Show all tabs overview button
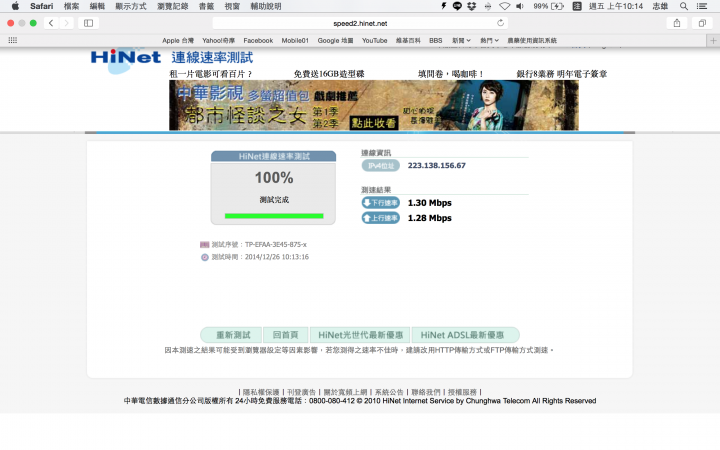The image size is (720, 450). tap(702, 23)
